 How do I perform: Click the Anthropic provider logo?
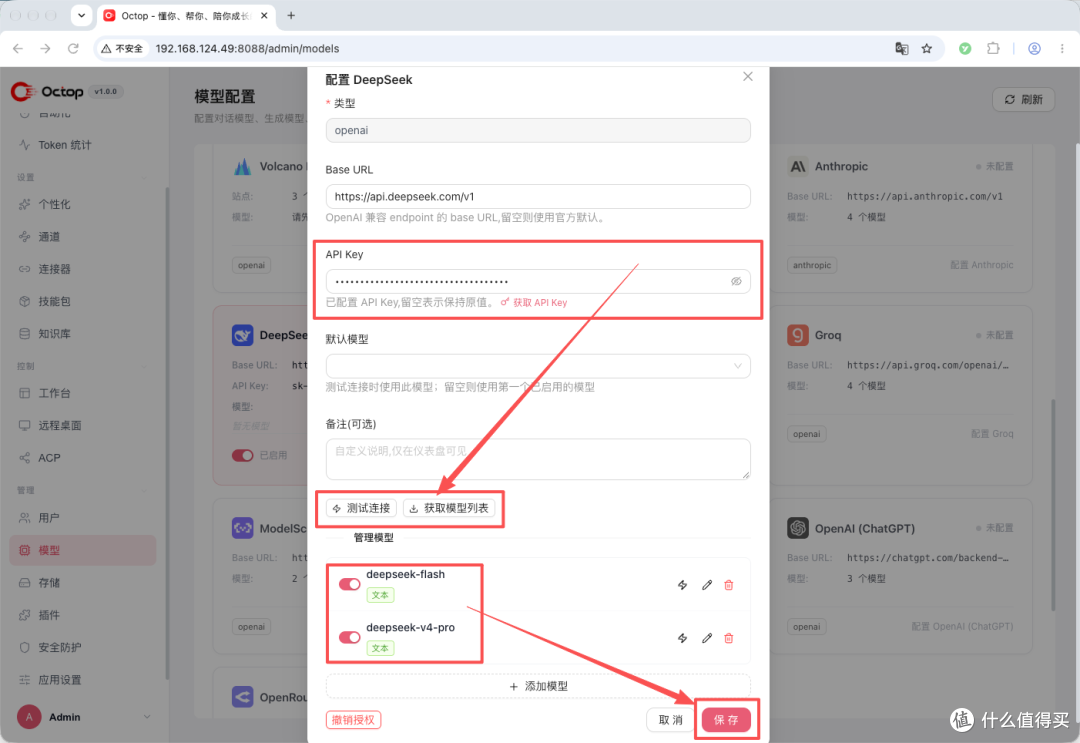[x=798, y=167]
